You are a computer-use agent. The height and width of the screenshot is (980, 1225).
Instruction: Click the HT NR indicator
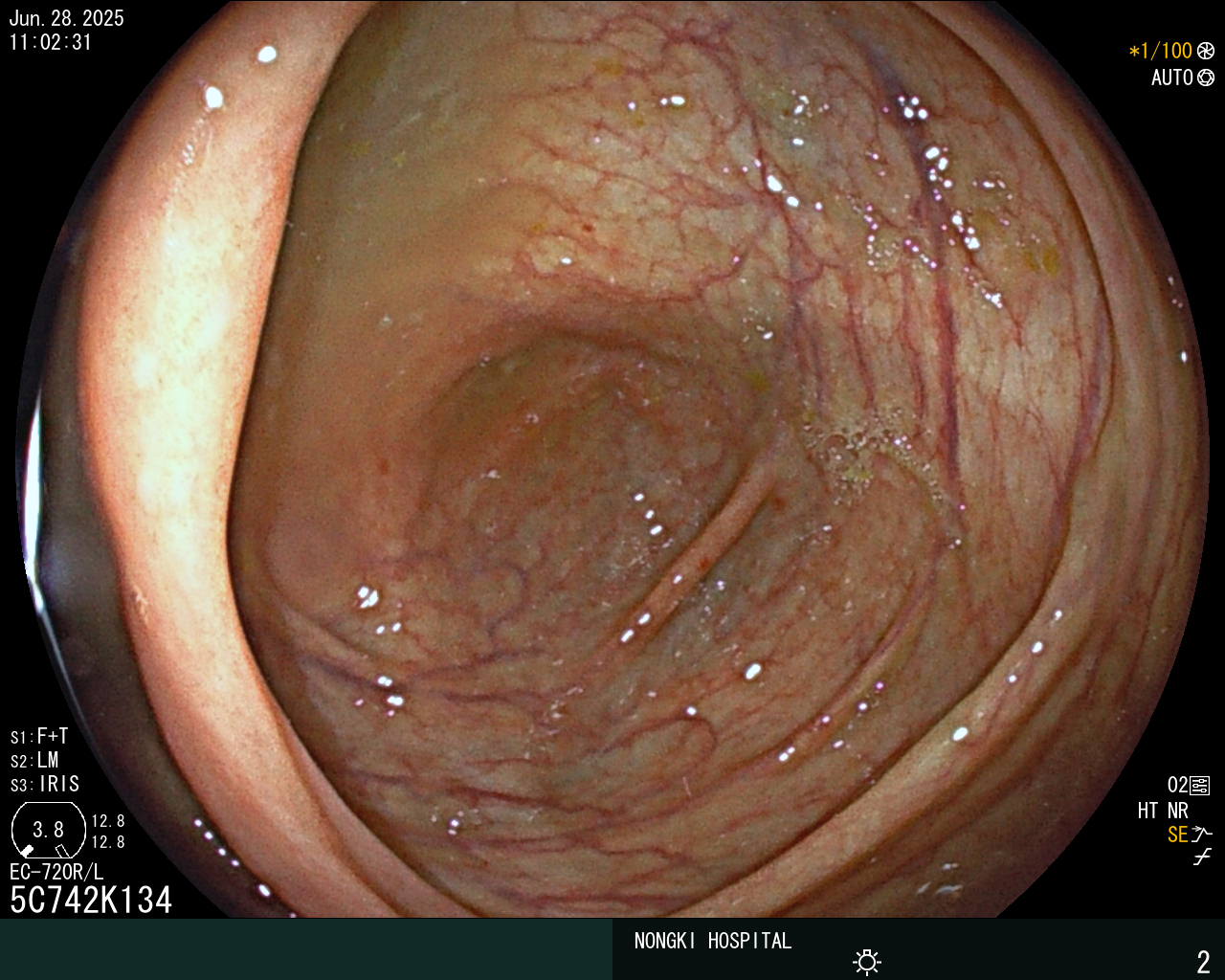pos(1163,811)
